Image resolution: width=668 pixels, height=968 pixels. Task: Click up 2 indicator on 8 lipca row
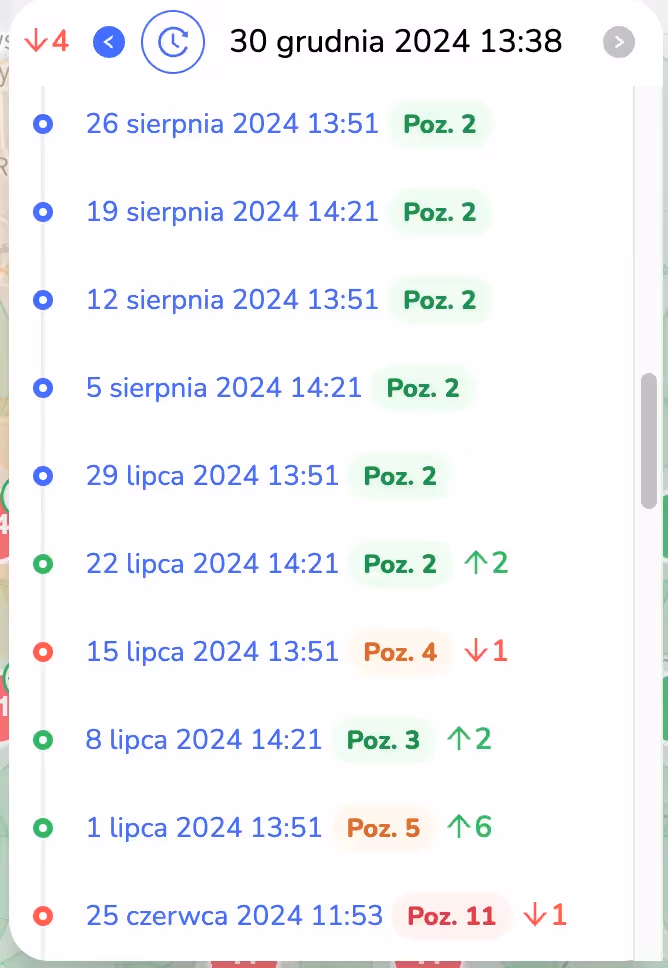(470, 739)
